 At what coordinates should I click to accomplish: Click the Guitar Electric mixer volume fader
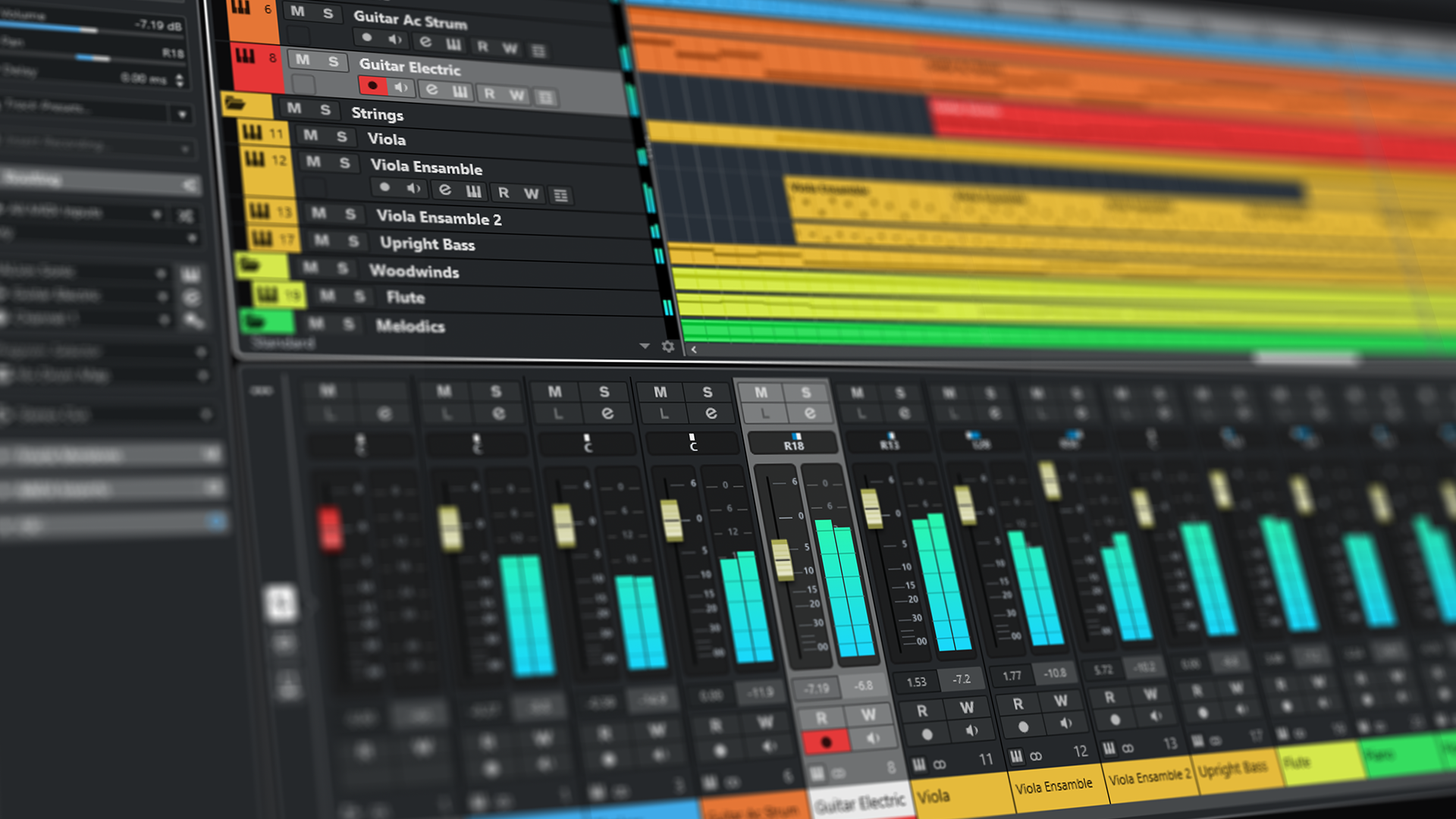click(x=782, y=560)
